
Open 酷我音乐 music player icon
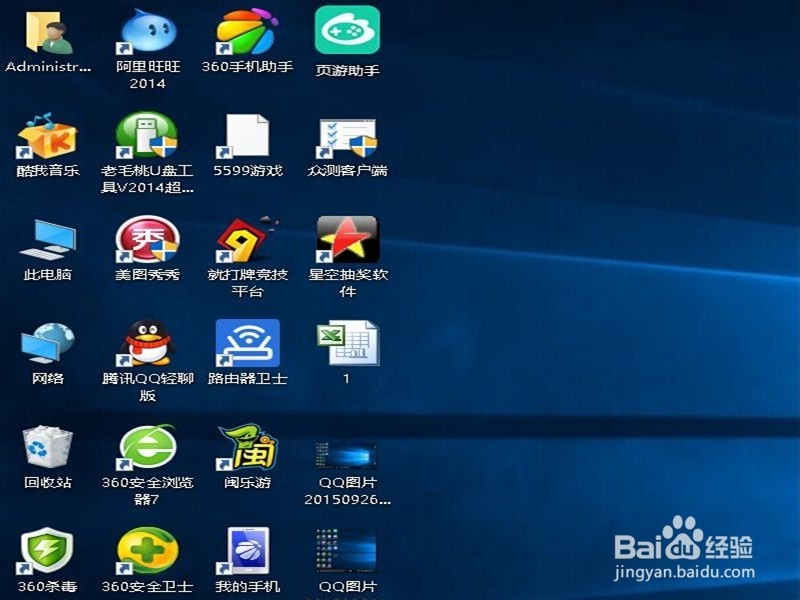pyautogui.click(x=47, y=136)
